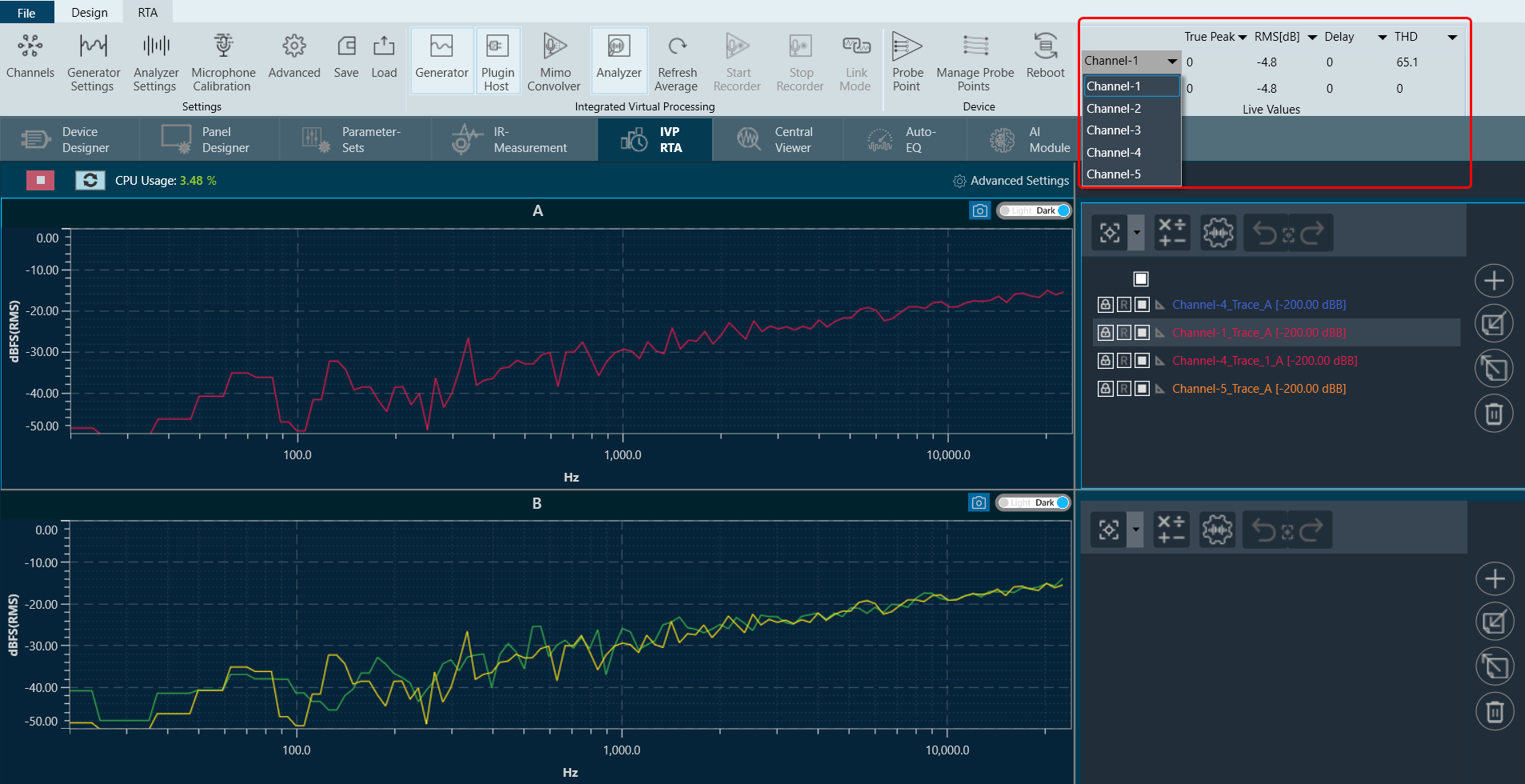Open Analyzer Settings
The width and height of the screenshot is (1525, 784).
point(155,62)
